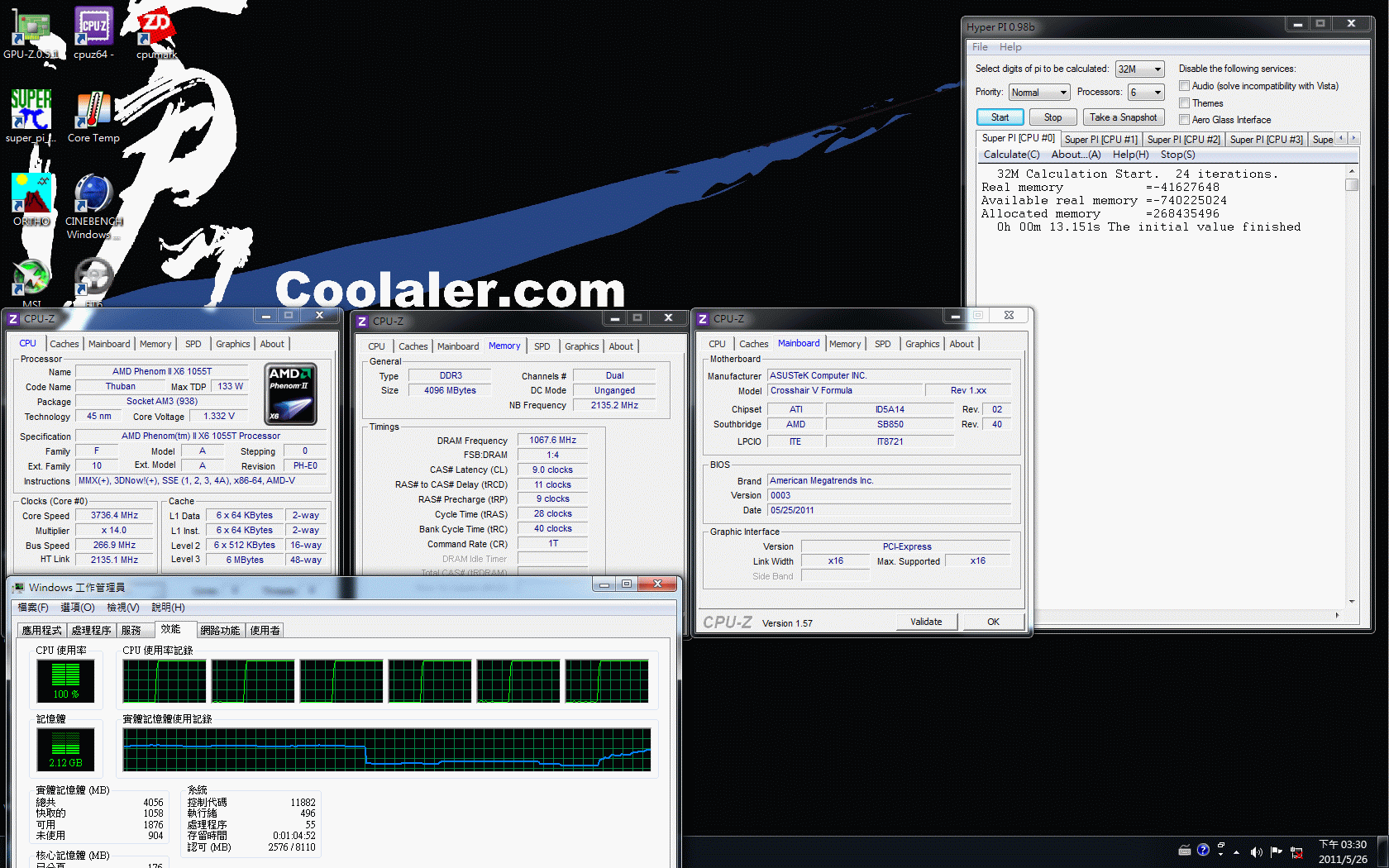
Task: Click the Task Manager title bar icon
Action: pos(18,587)
